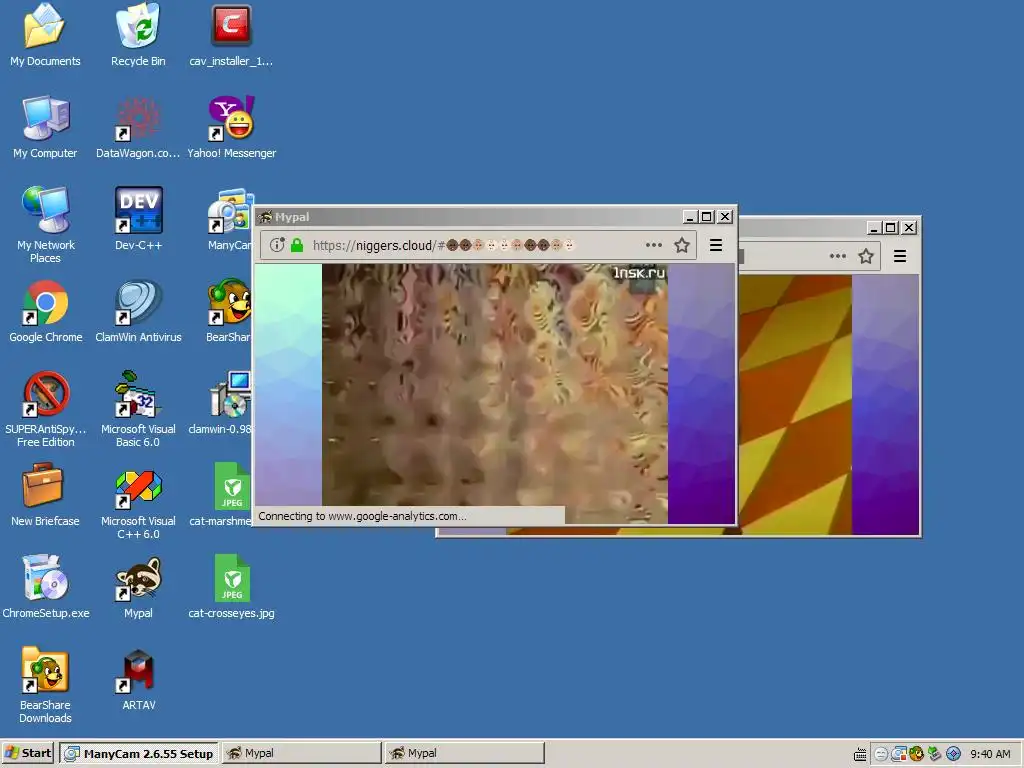Select the DataWagon.co shortcut
This screenshot has width=1024, height=768.
pos(138,127)
